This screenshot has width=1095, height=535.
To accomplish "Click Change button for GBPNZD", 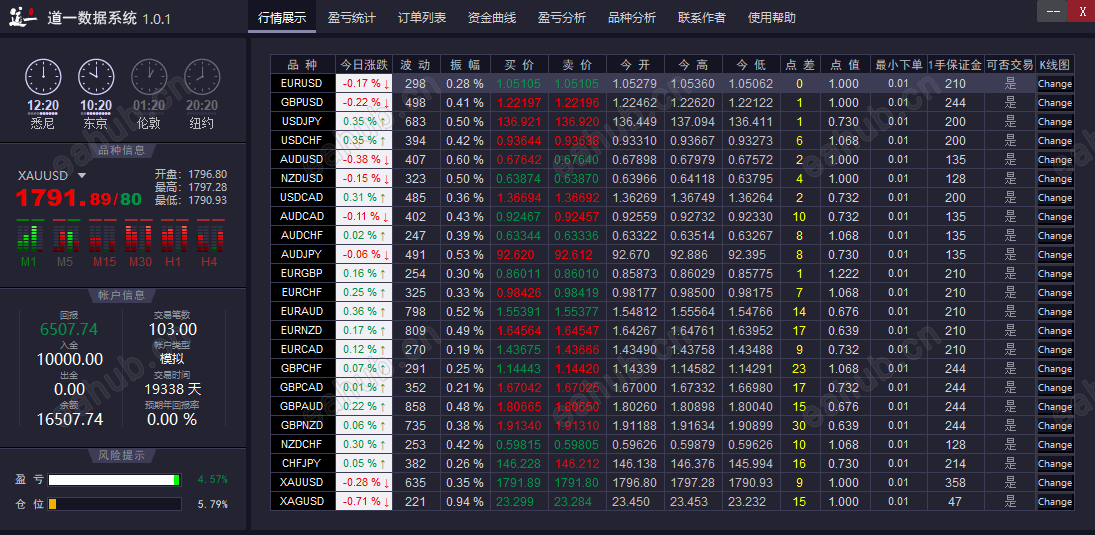I will tap(1054, 425).
